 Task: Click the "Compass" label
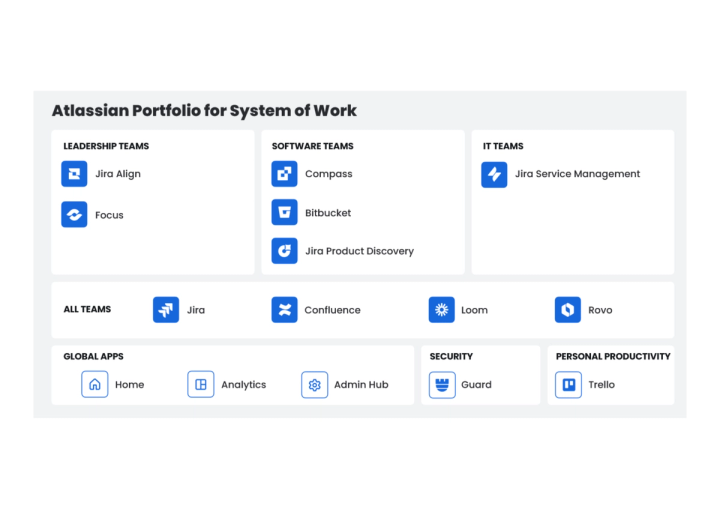329,174
